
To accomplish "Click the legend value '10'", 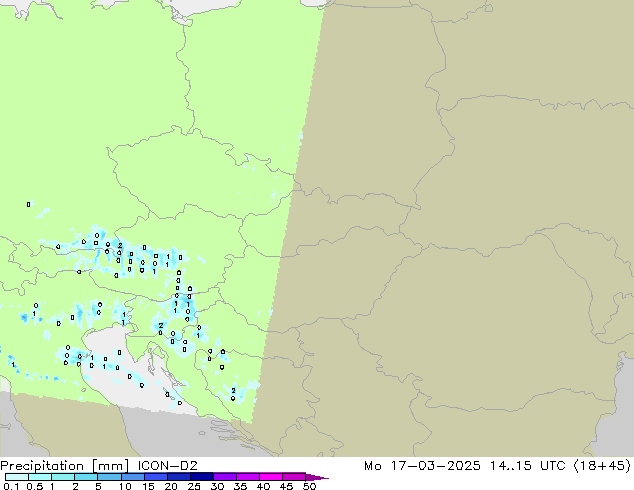I will pos(125,486).
